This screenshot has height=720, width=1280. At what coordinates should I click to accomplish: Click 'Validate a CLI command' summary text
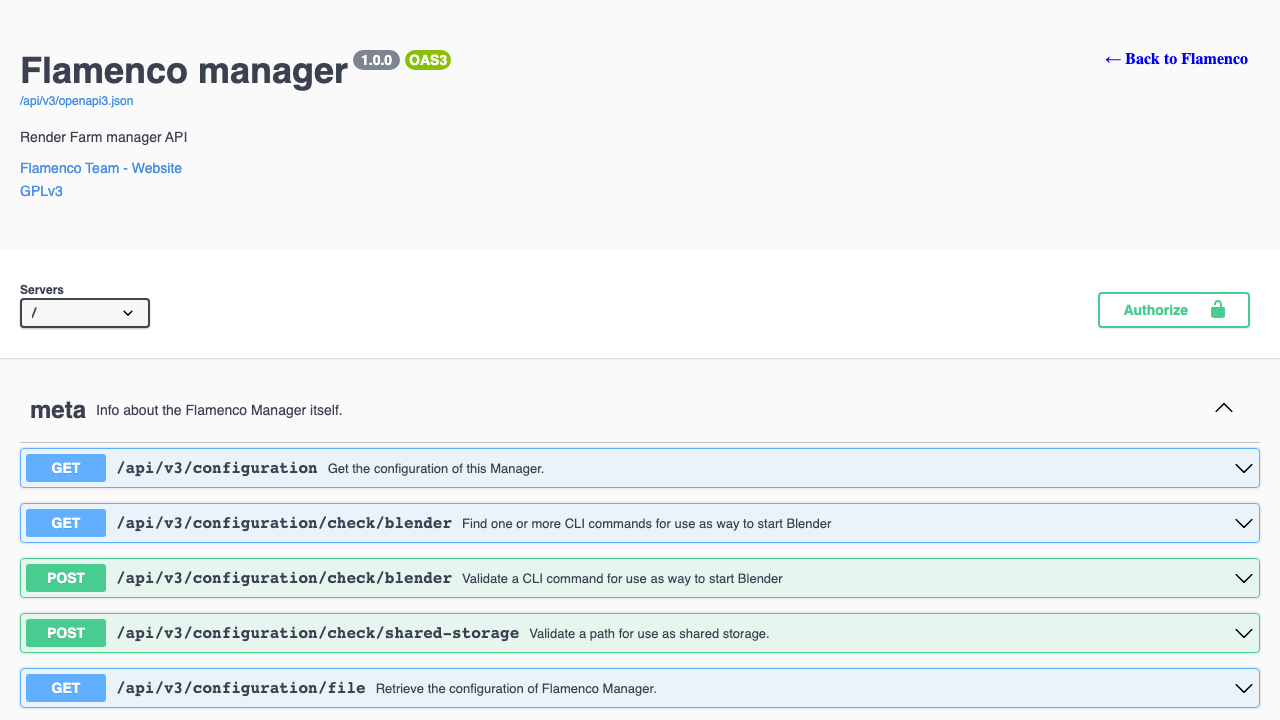(622, 578)
